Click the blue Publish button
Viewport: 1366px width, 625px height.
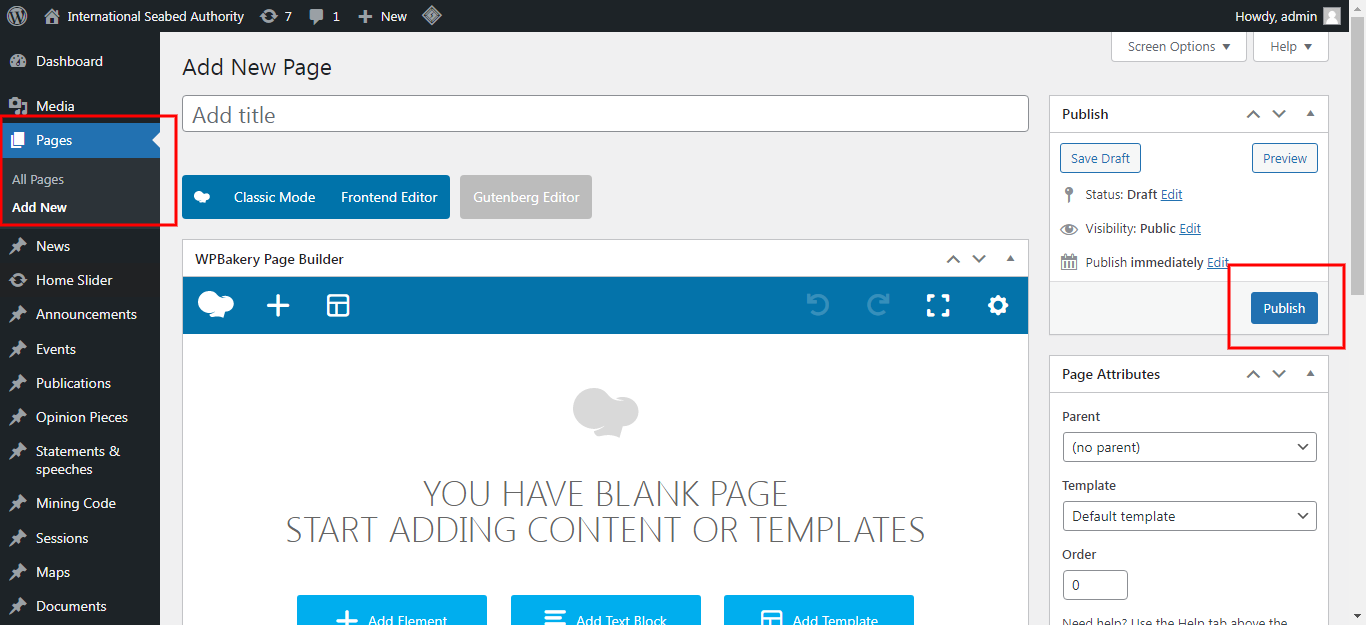click(1284, 308)
